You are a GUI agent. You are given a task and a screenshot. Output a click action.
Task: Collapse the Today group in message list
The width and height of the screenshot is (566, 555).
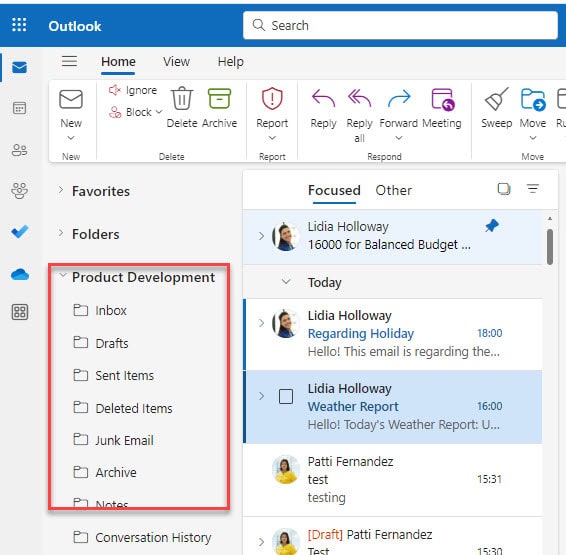click(286, 281)
